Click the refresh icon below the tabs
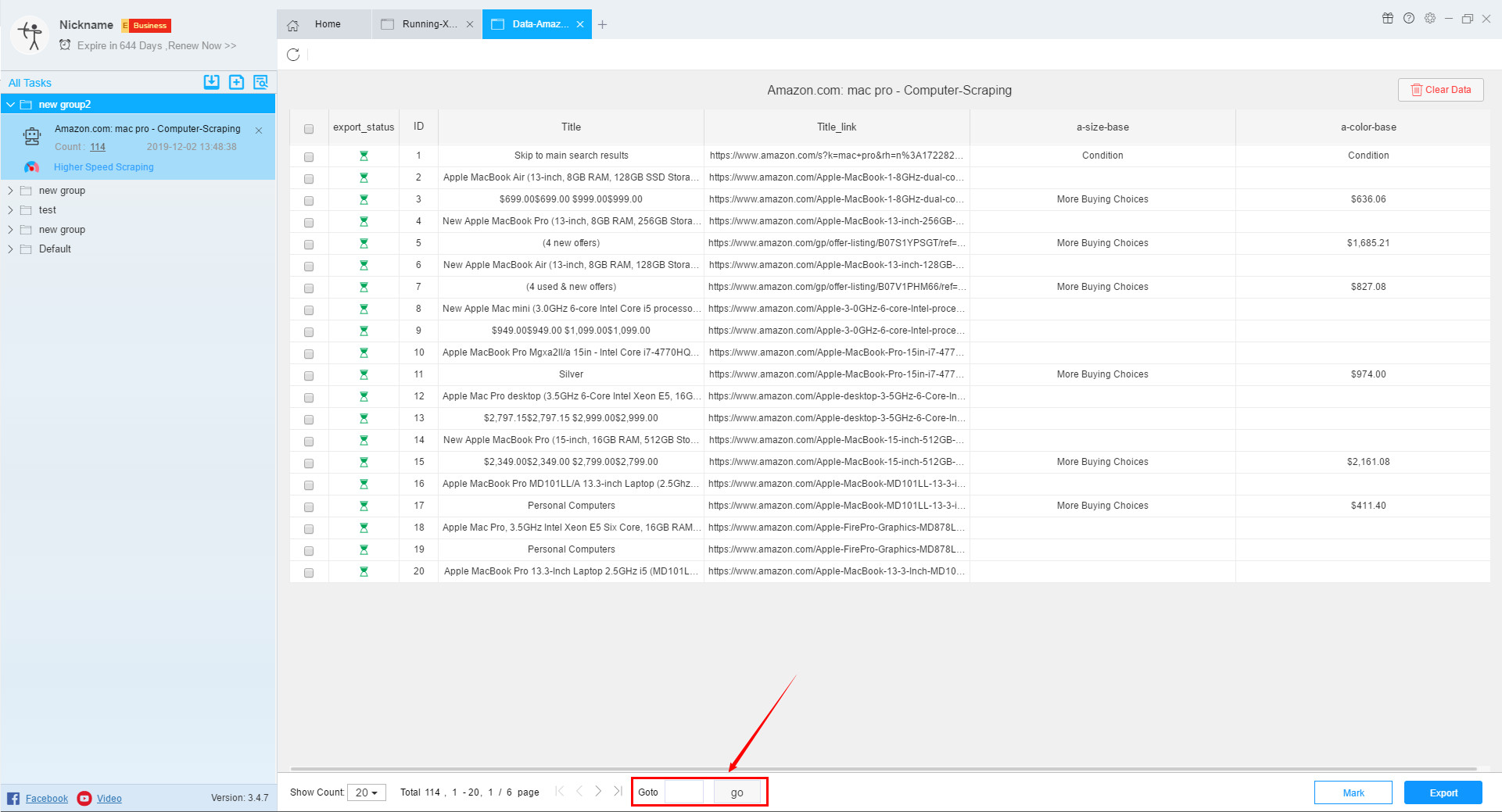 click(x=293, y=55)
